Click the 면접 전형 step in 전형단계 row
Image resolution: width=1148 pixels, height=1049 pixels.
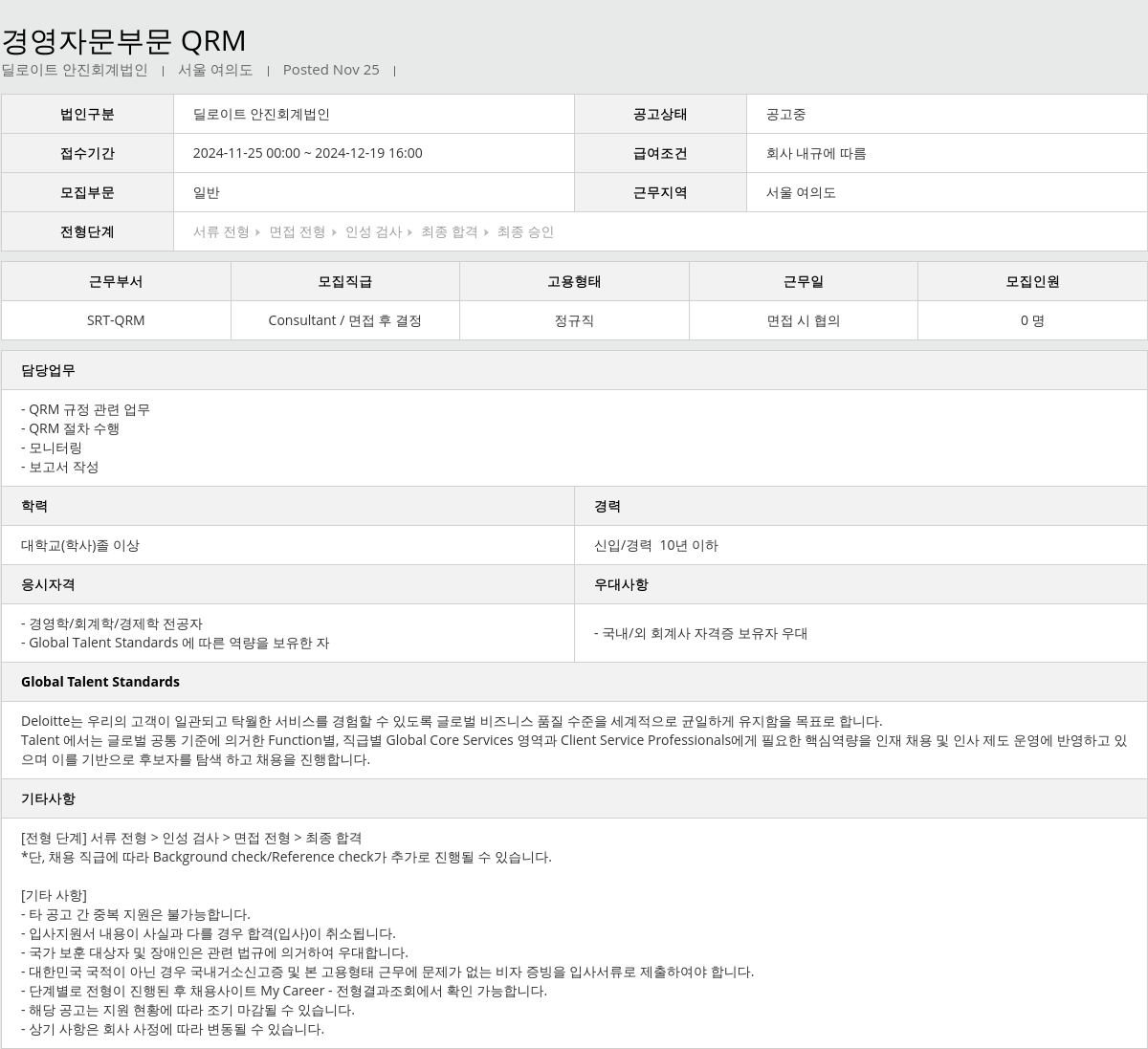(298, 231)
